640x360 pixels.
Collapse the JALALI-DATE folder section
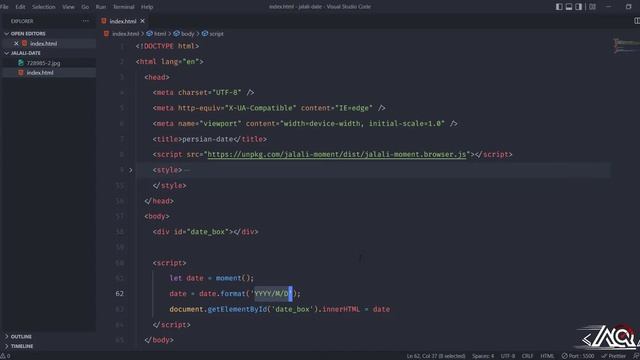tap(6, 53)
